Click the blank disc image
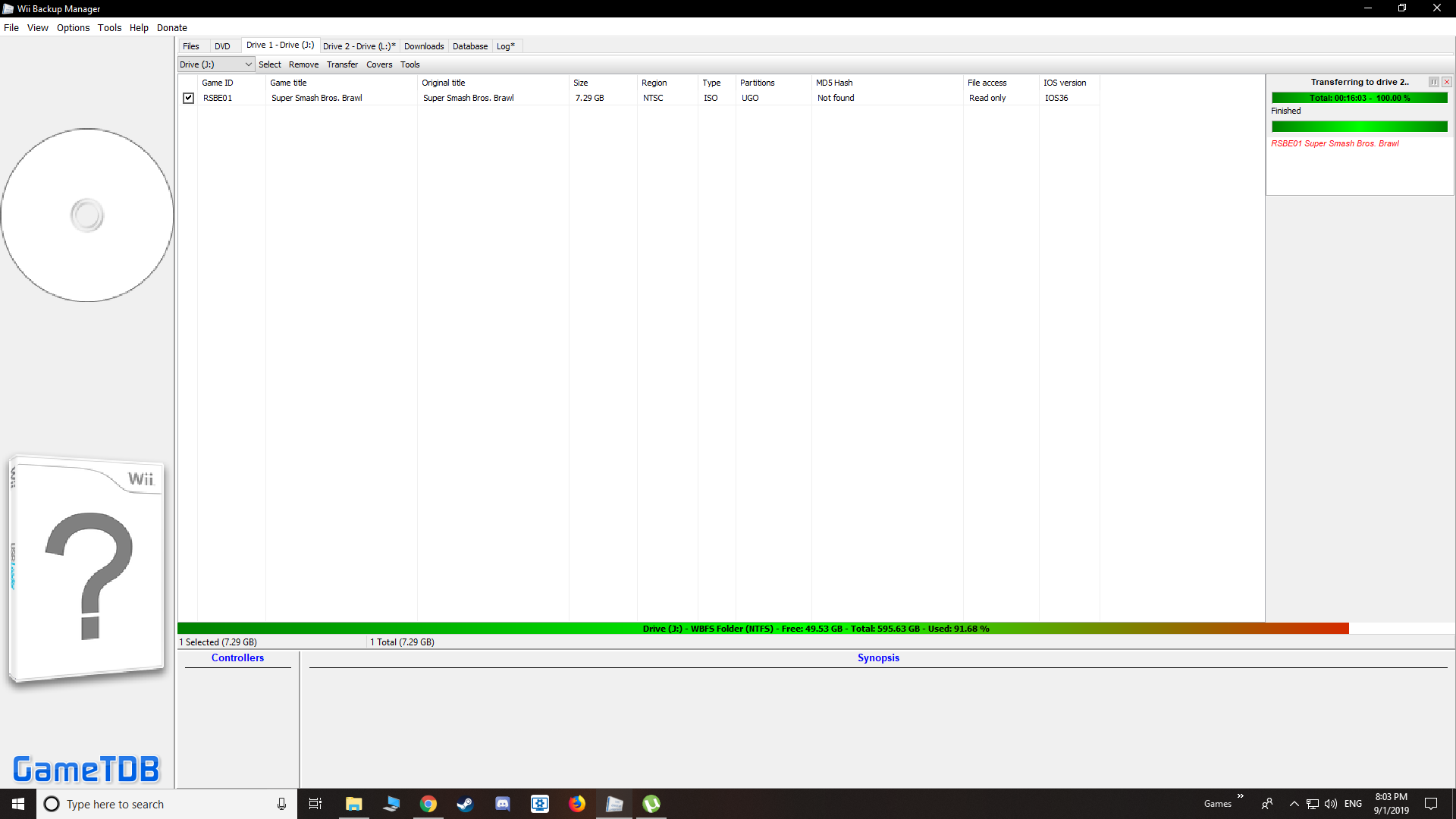Screen dimensions: 1456x819 coord(87,215)
